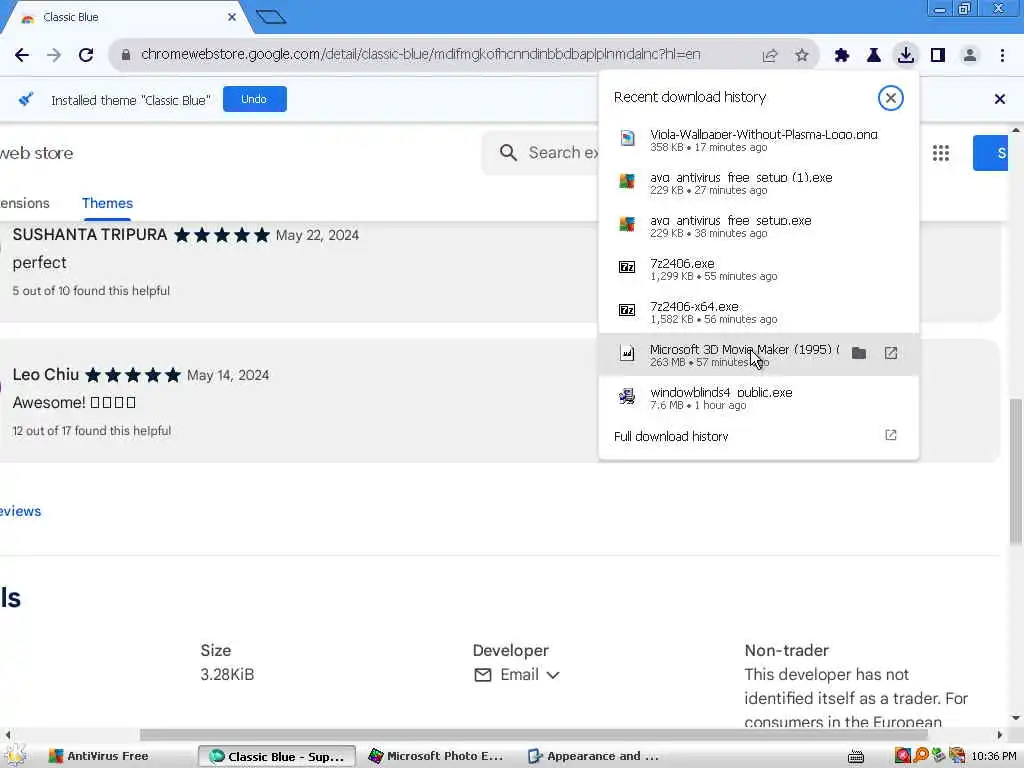
Task: Click the on-screen keyboard tray icon
Action: [856, 756]
